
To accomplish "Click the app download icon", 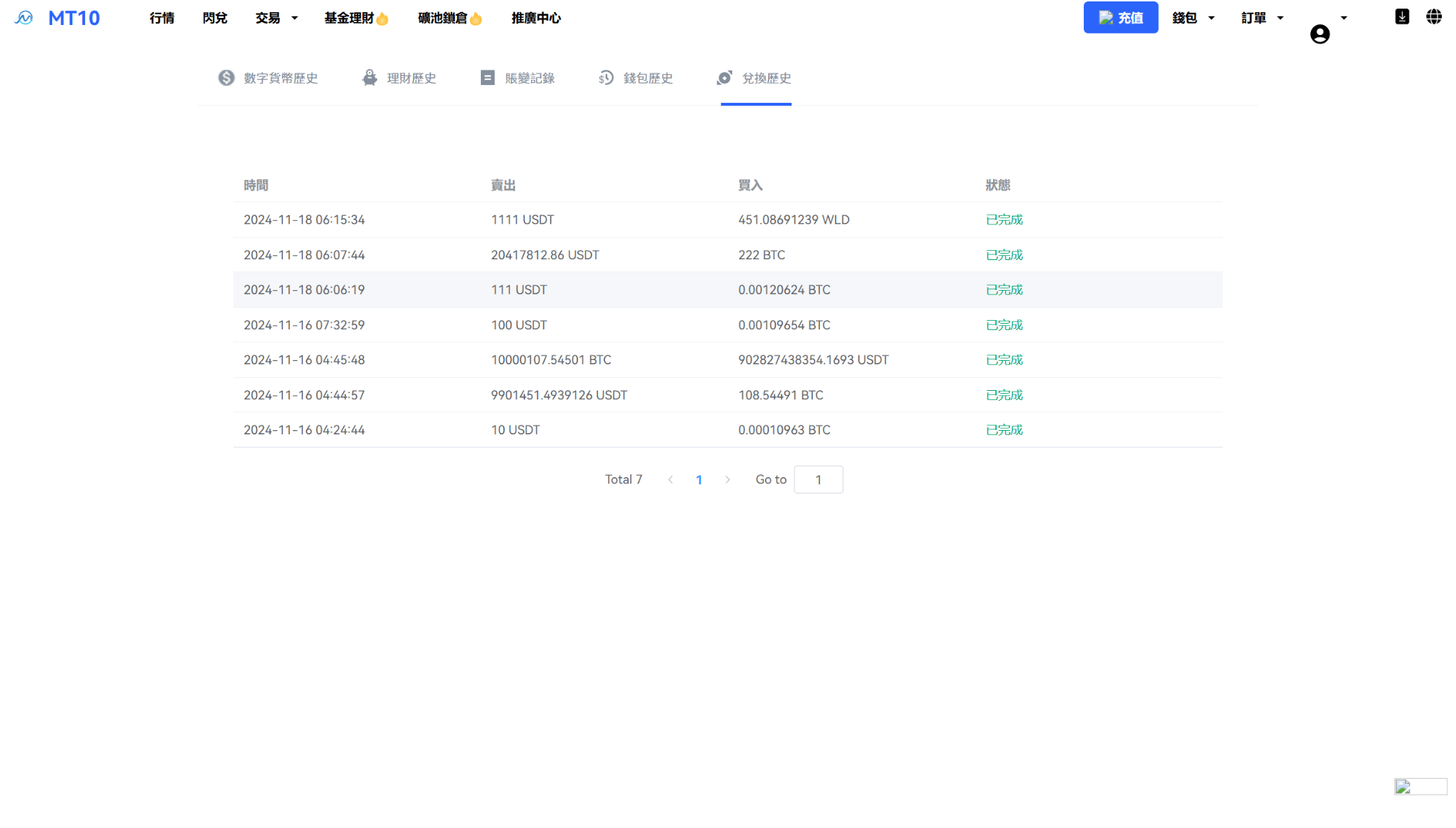I will pyautogui.click(x=1402, y=17).
